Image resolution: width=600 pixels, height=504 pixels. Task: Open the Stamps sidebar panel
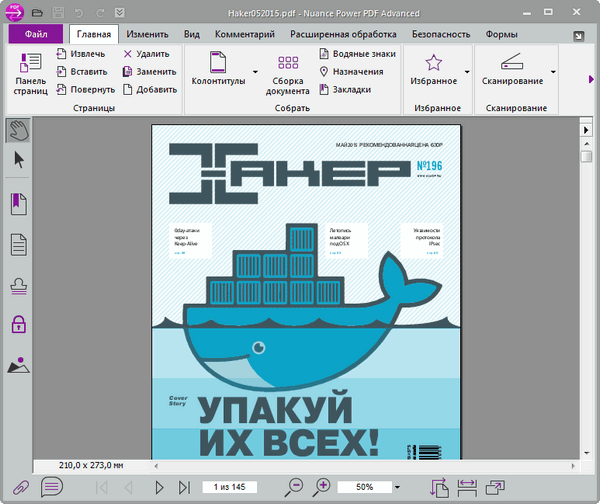18,286
